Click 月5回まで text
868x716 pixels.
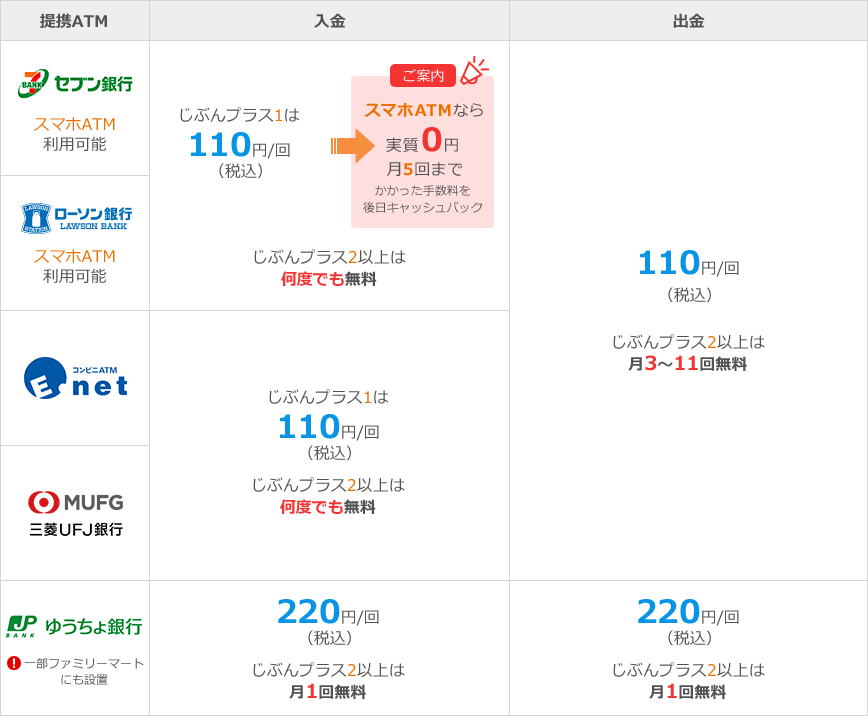click(424, 169)
